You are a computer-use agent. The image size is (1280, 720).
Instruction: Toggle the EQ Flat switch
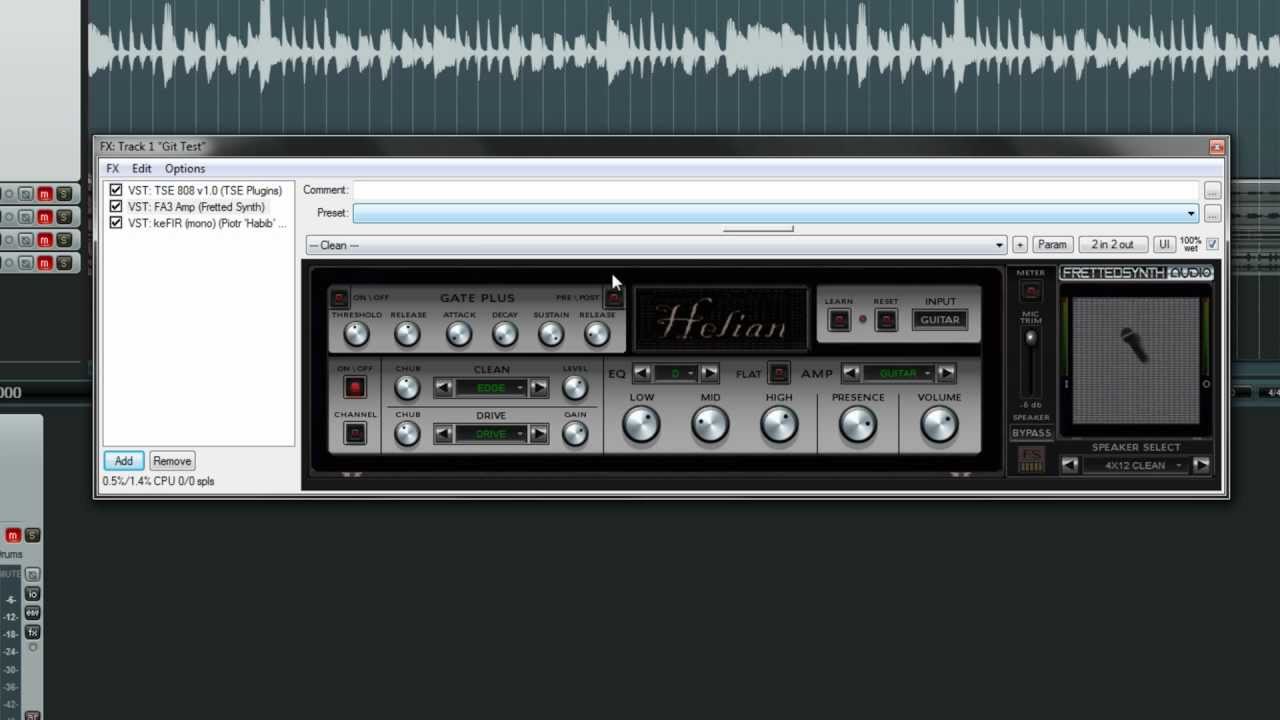coord(779,374)
